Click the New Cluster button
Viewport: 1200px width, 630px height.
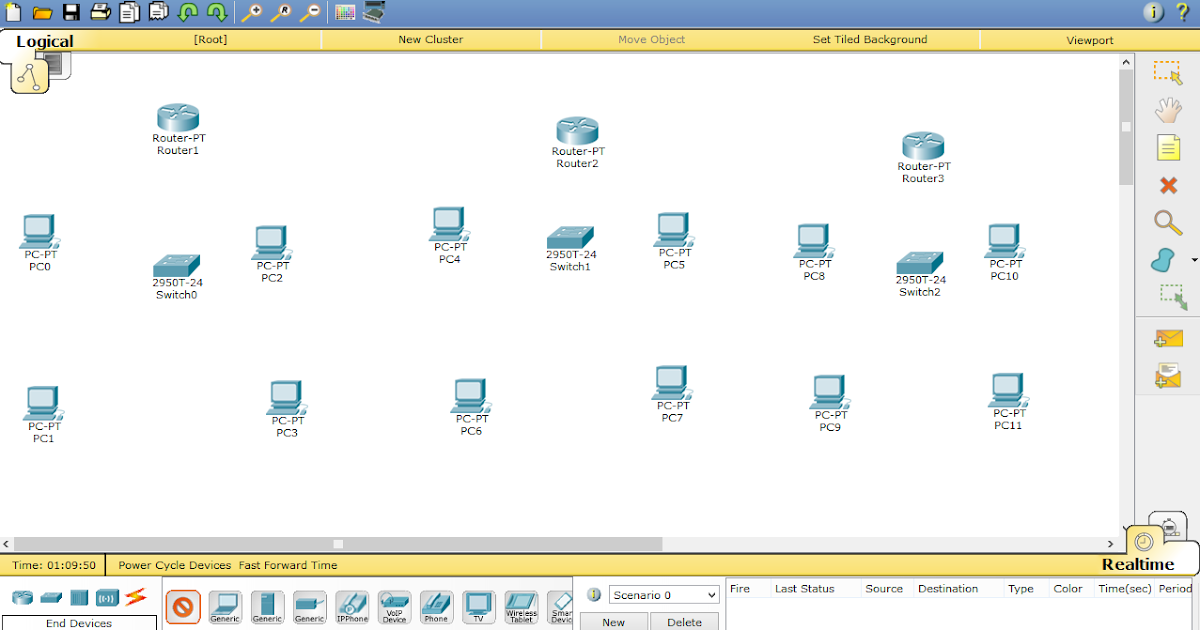point(431,40)
